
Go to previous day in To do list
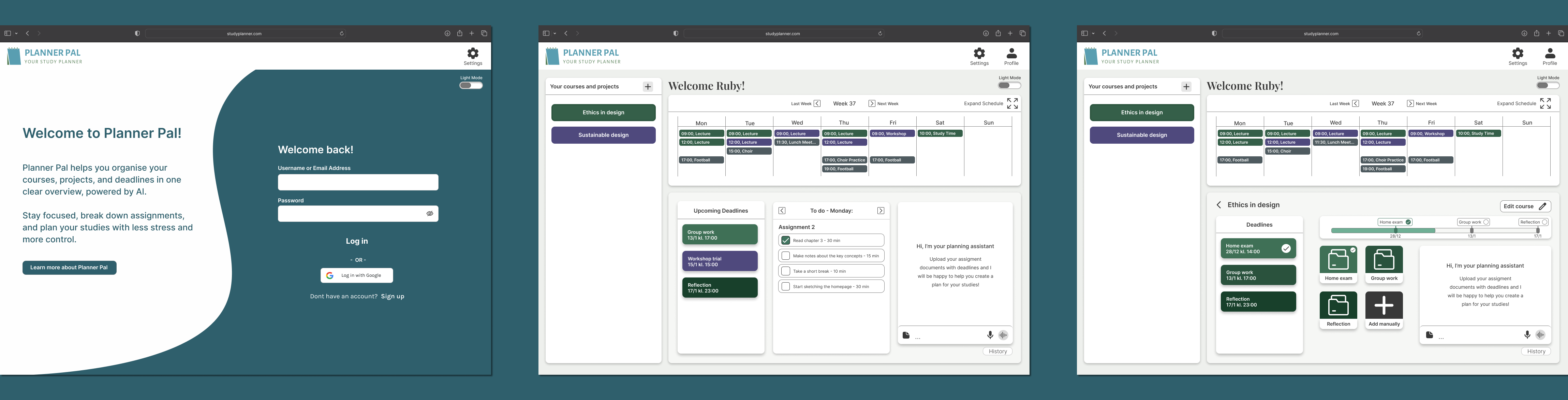782,211
